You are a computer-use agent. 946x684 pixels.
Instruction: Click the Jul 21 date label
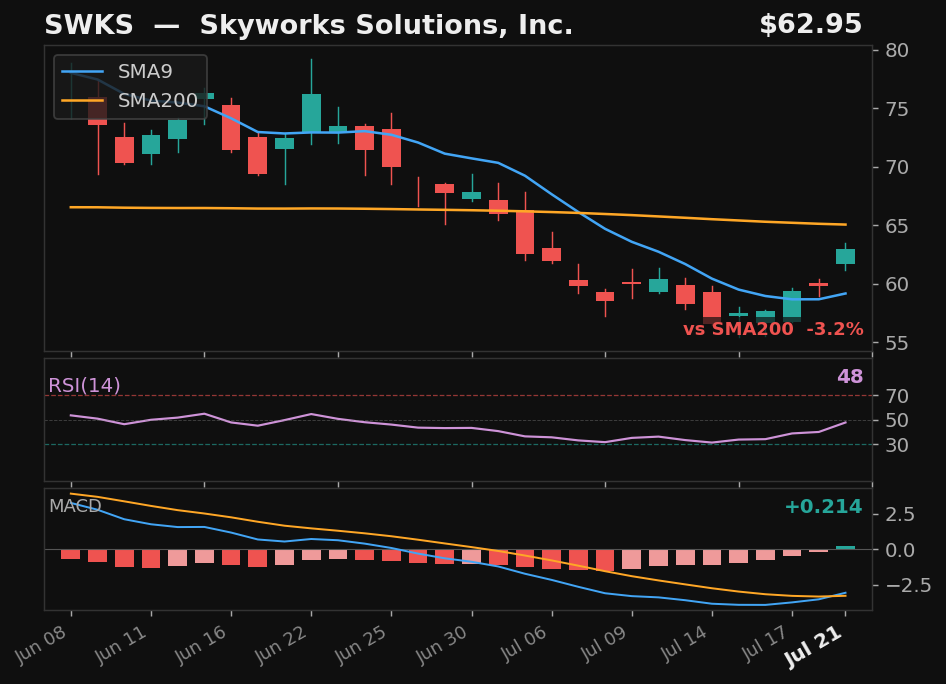(814, 648)
